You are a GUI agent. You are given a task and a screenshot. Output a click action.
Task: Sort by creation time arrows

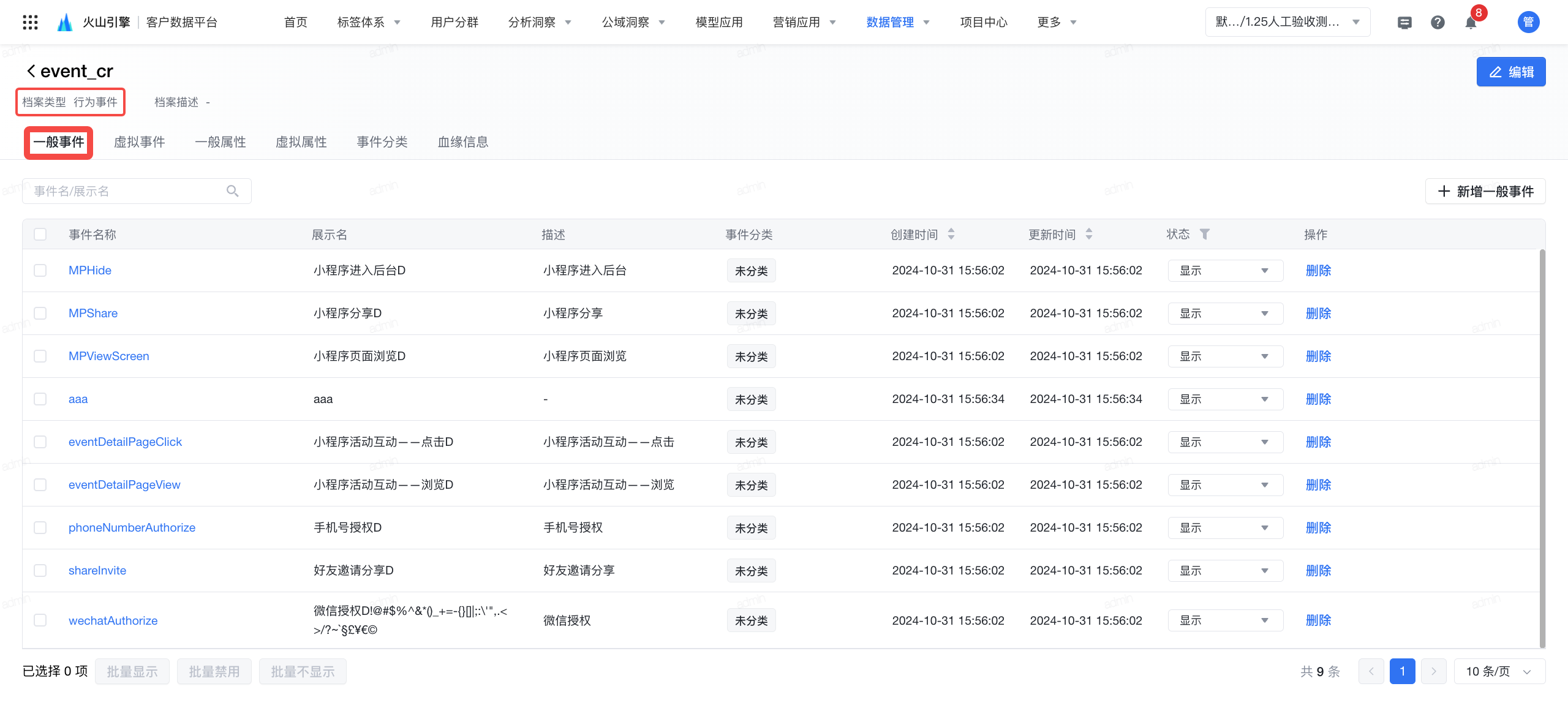coord(951,234)
